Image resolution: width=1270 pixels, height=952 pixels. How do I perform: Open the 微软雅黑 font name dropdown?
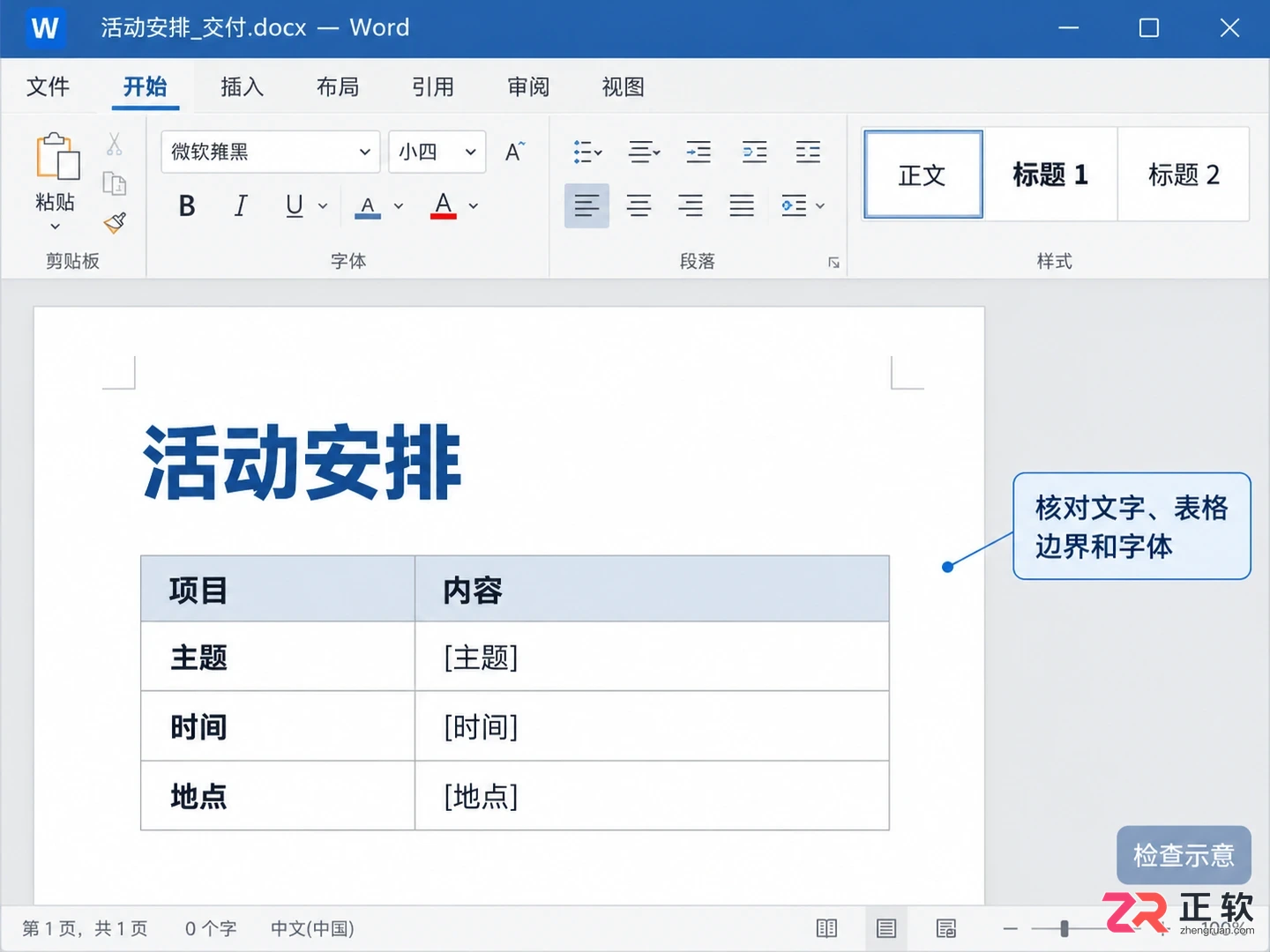click(x=271, y=152)
